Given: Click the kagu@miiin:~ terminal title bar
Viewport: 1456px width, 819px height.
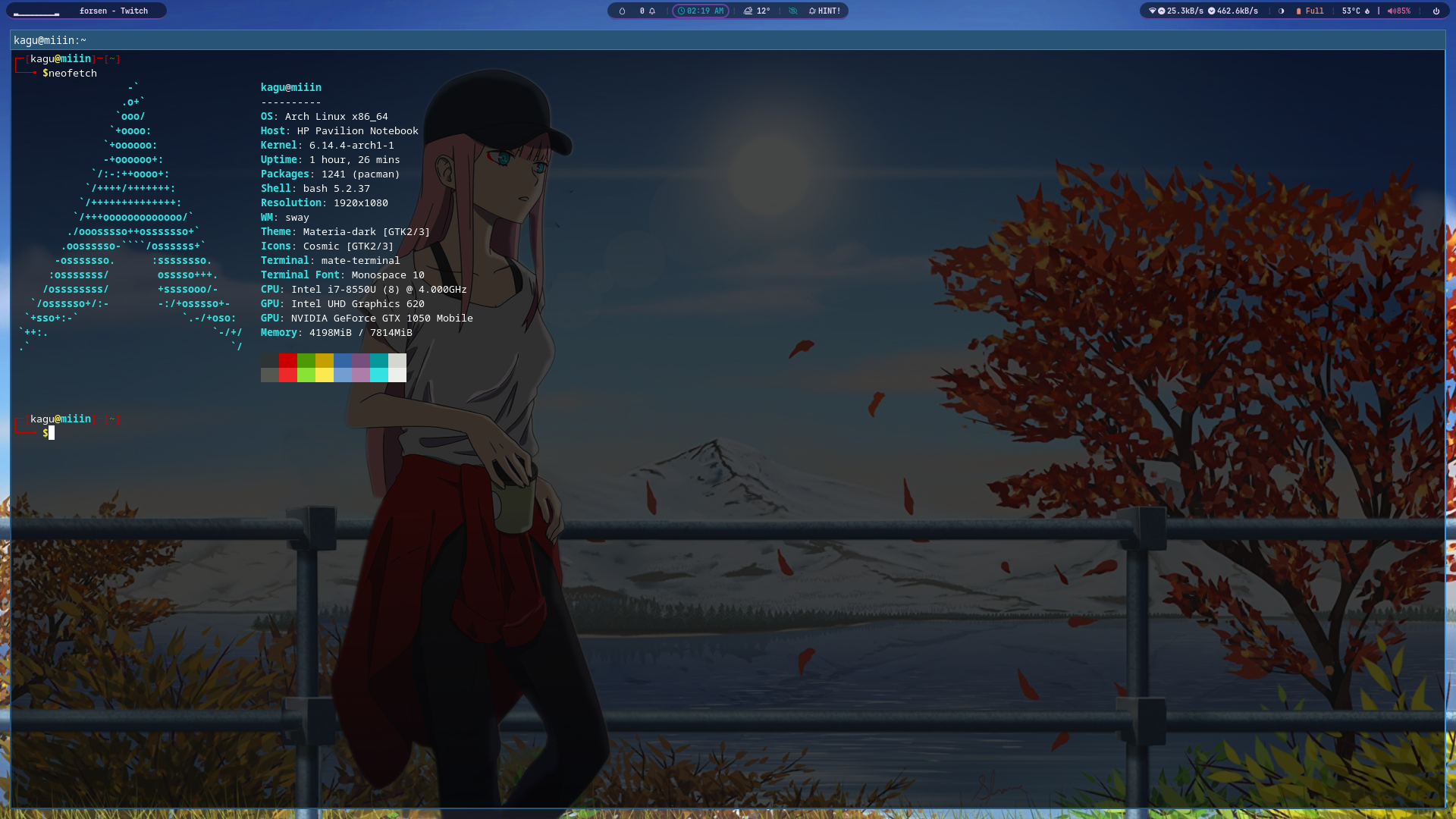Looking at the screenshot, I should pos(50,40).
